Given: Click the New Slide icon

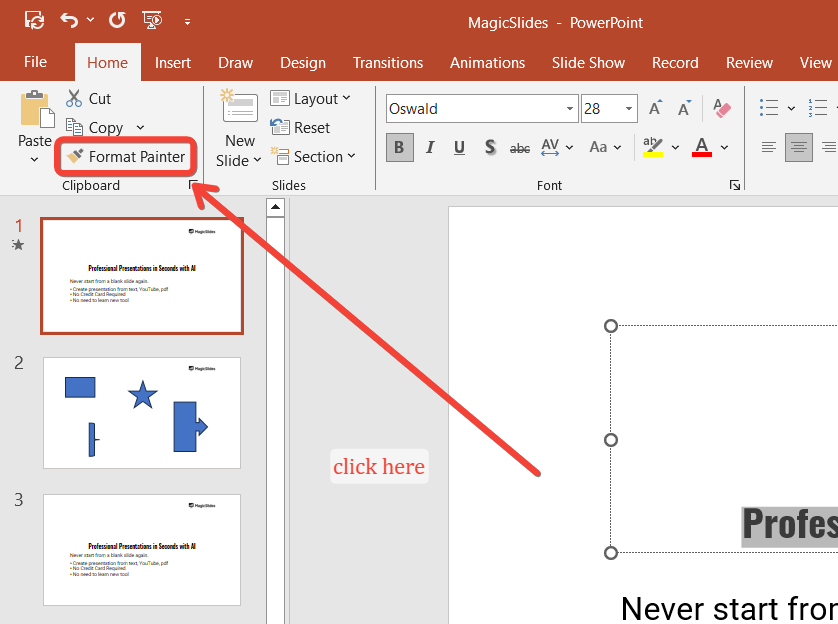Looking at the screenshot, I should [x=239, y=108].
